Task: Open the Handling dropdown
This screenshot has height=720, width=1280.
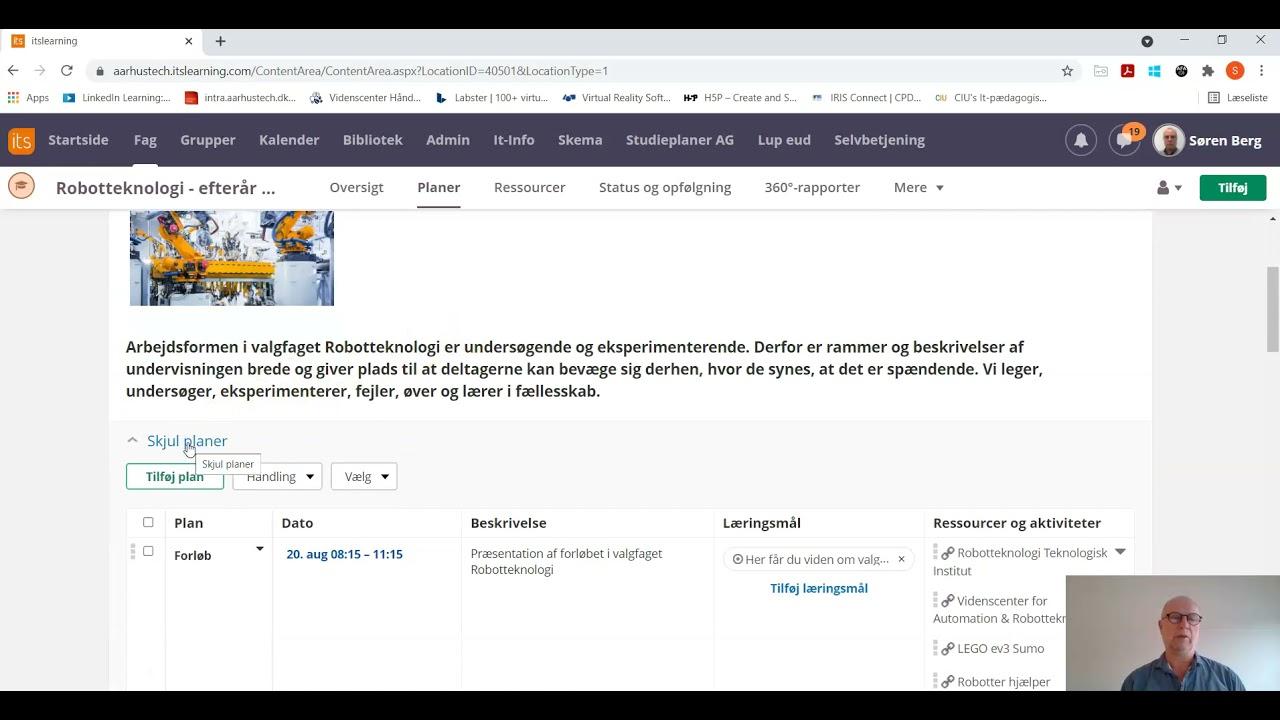Action: pyautogui.click(x=279, y=477)
